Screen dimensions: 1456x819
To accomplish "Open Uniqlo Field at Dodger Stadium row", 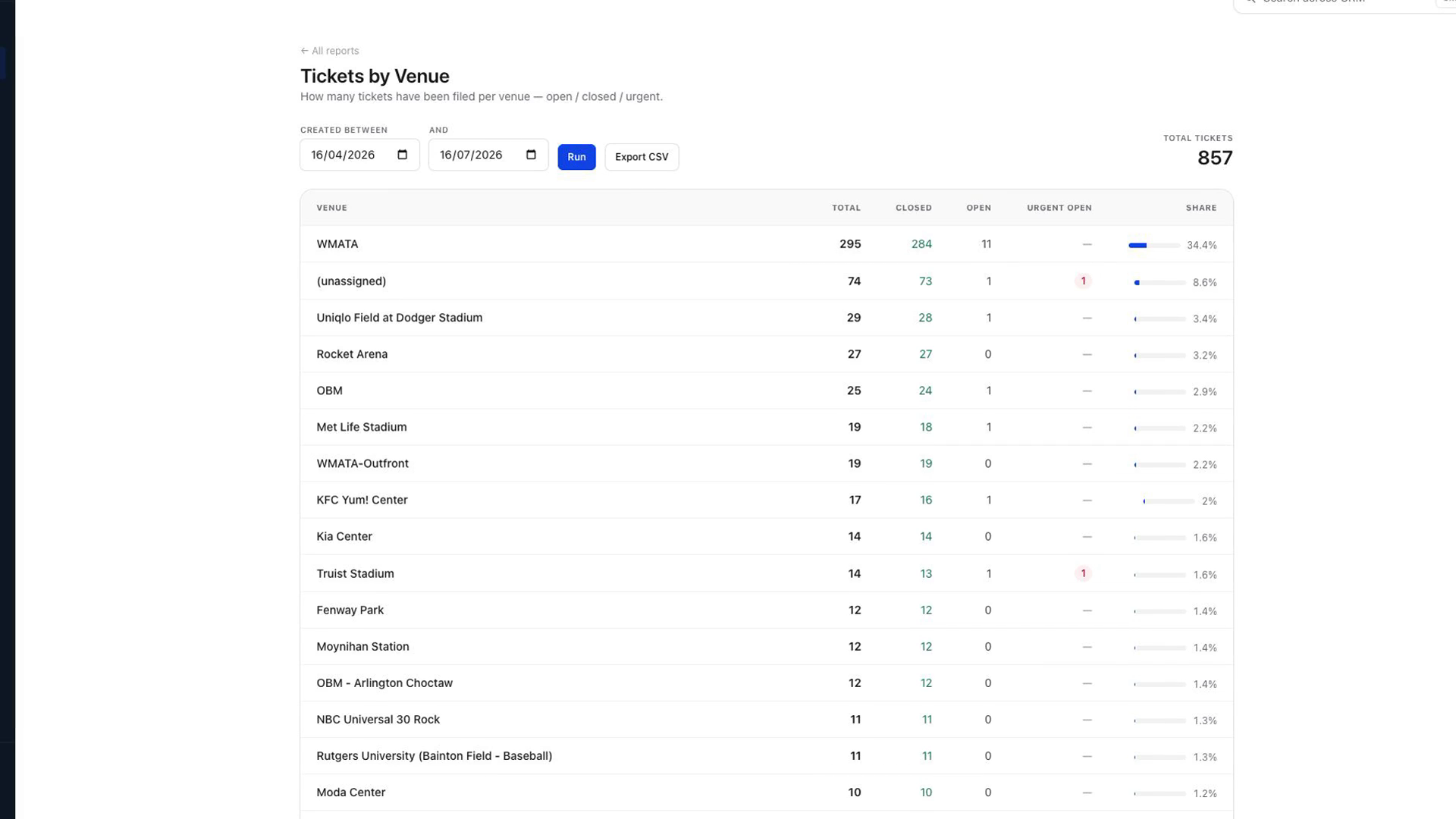I will [767, 318].
